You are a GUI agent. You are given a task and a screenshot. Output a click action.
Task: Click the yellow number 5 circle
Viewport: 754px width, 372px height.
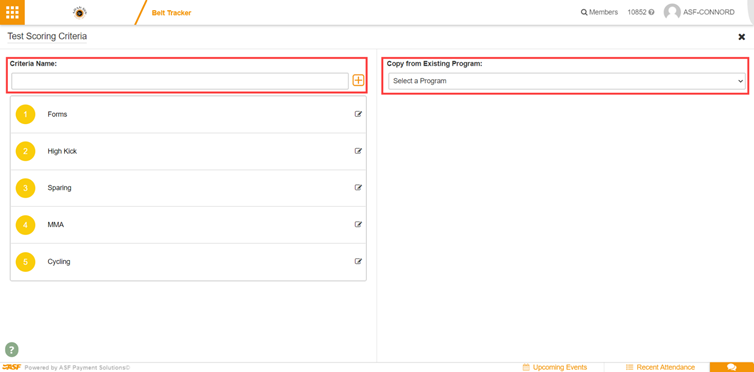point(25,261)
